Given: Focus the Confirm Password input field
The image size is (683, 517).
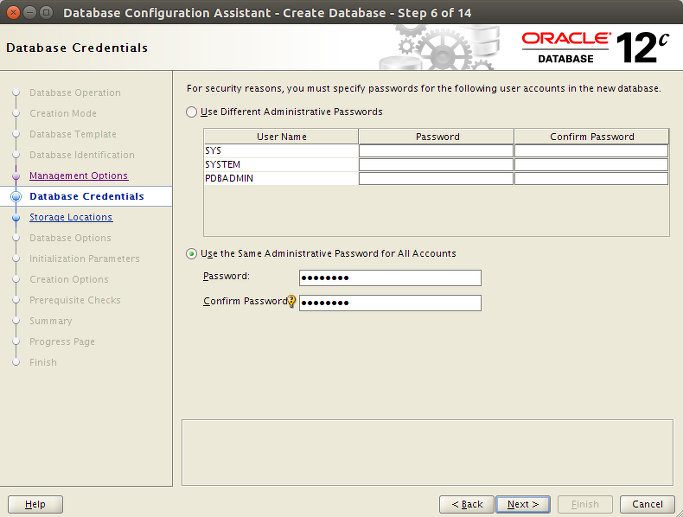Looking at the screenshot, I should click(390, 303).
